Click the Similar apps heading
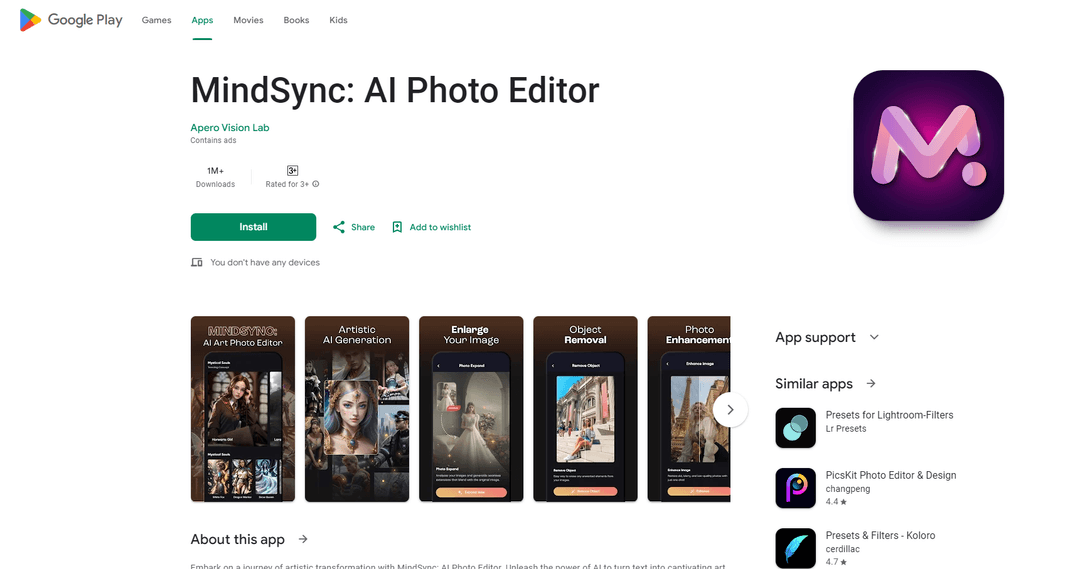This screenshot has width=1080, height=569. click(813, 384)
